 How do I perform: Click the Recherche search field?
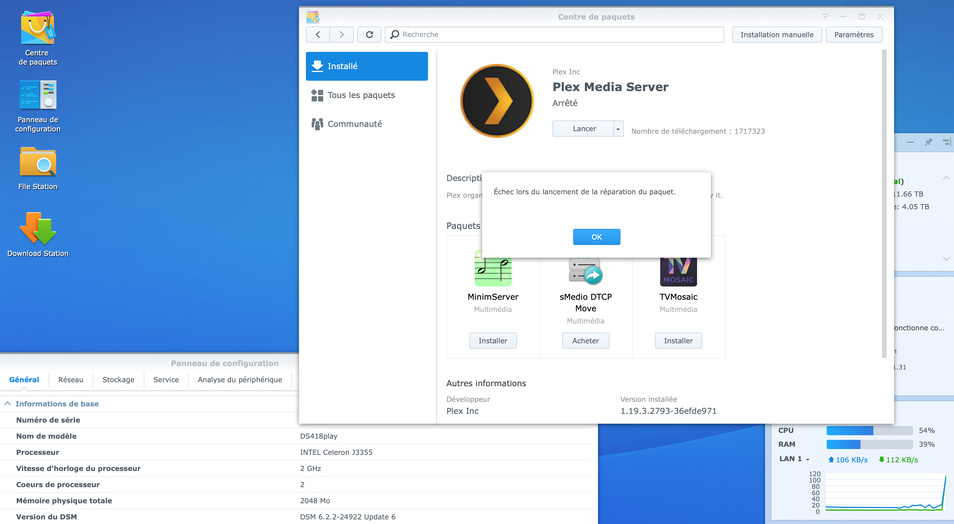pos(554,35)
